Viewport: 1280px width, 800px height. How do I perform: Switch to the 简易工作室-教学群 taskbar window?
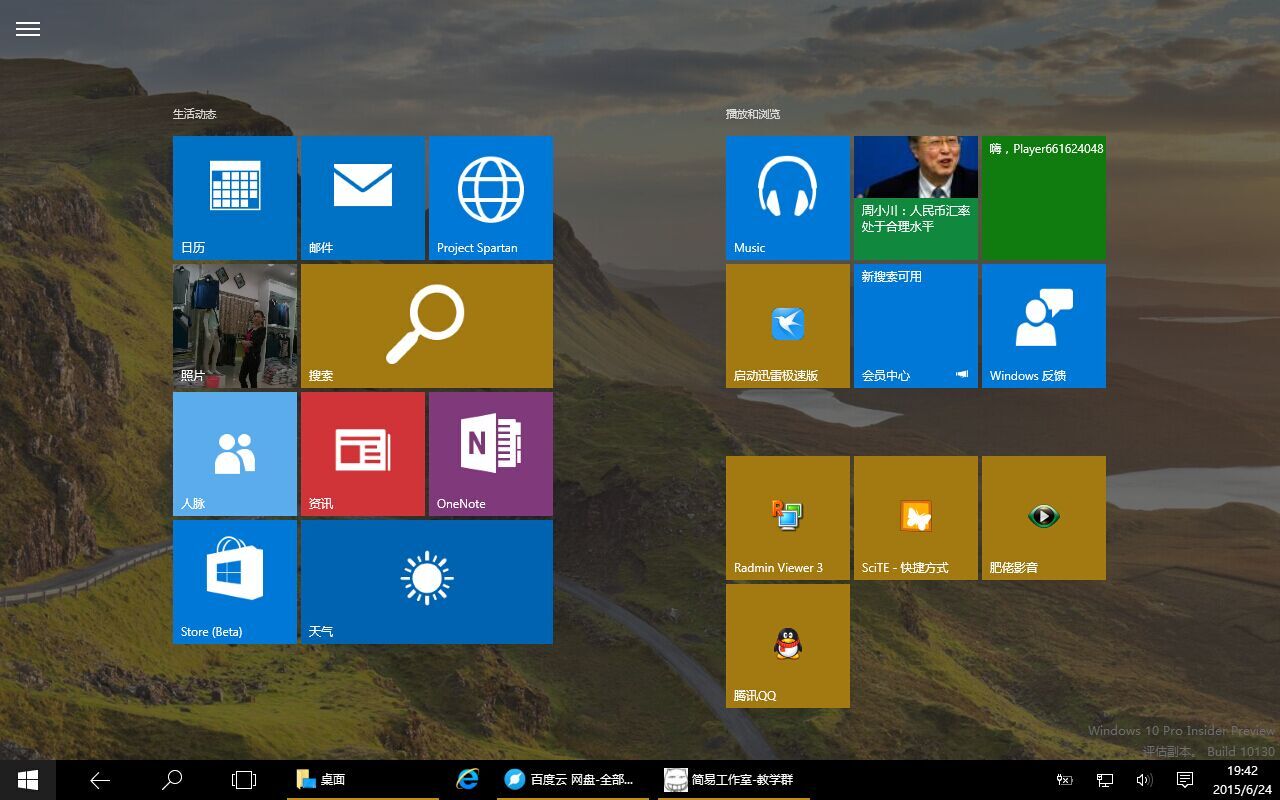[735, 780]
